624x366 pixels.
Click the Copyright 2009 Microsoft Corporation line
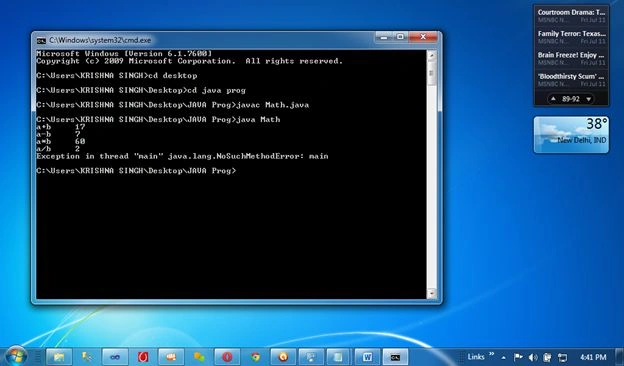click(189, 61)
